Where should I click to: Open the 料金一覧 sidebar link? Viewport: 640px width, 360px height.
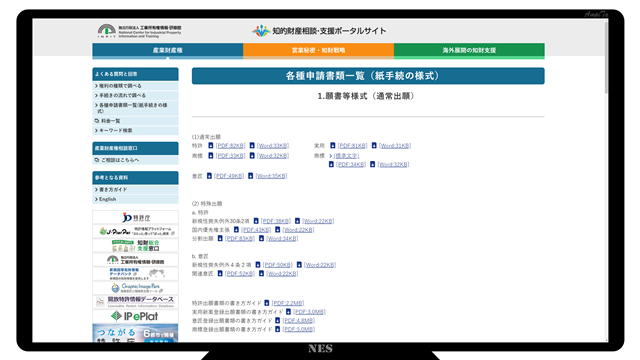click(x=136, y=121)
